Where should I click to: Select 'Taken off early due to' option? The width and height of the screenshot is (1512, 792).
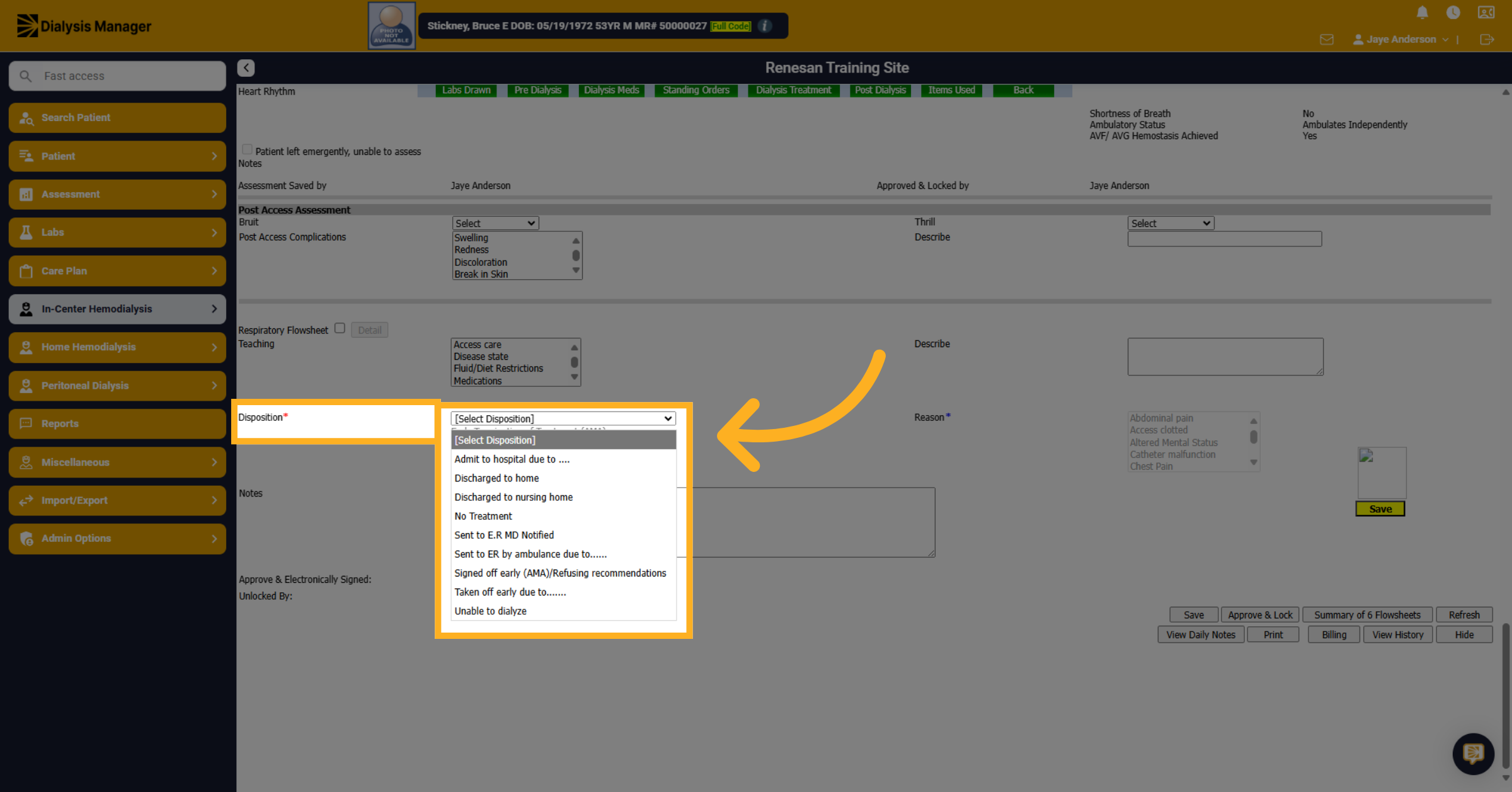(x=563, y=592)
